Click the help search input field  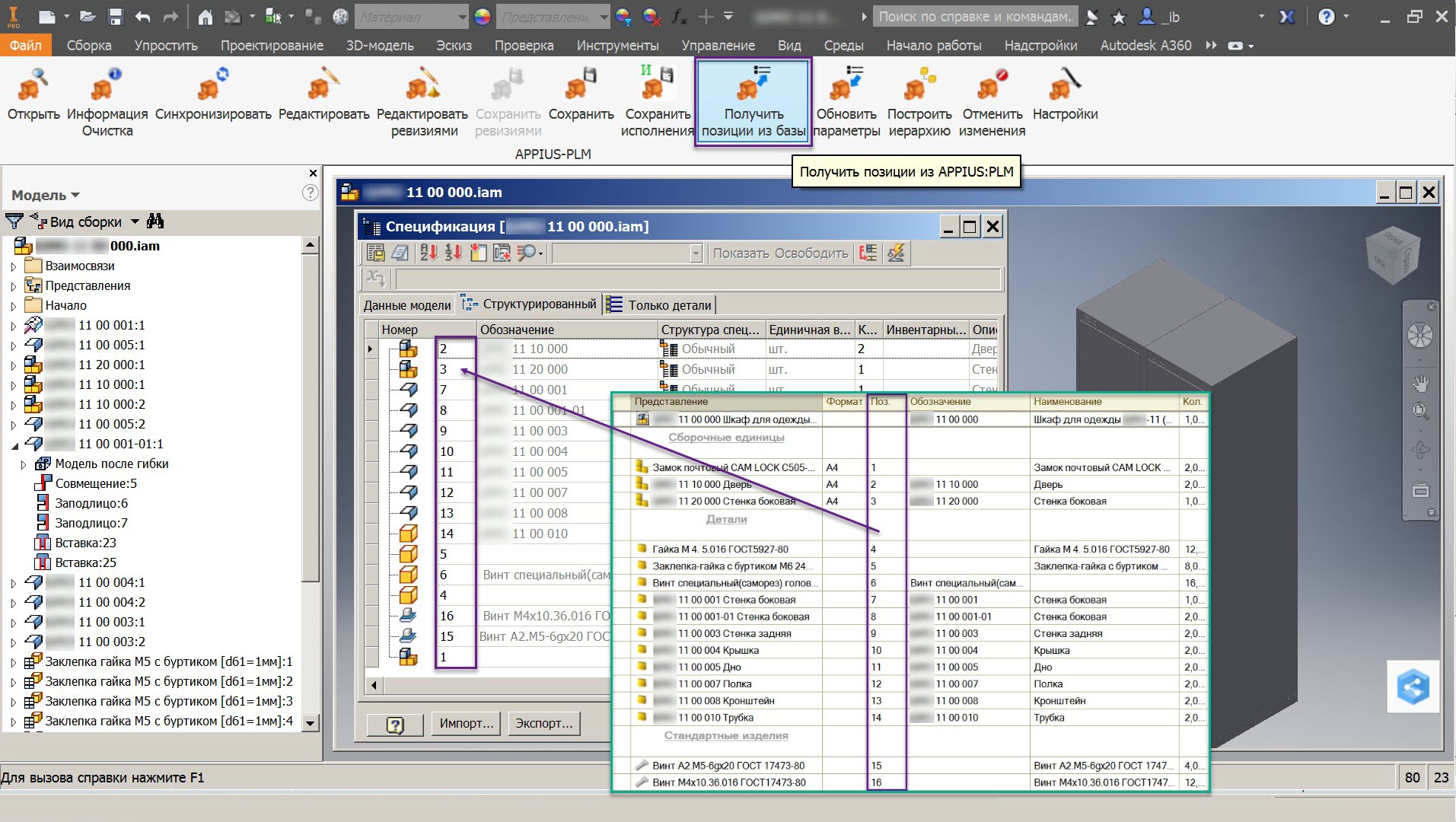point(974,17)
